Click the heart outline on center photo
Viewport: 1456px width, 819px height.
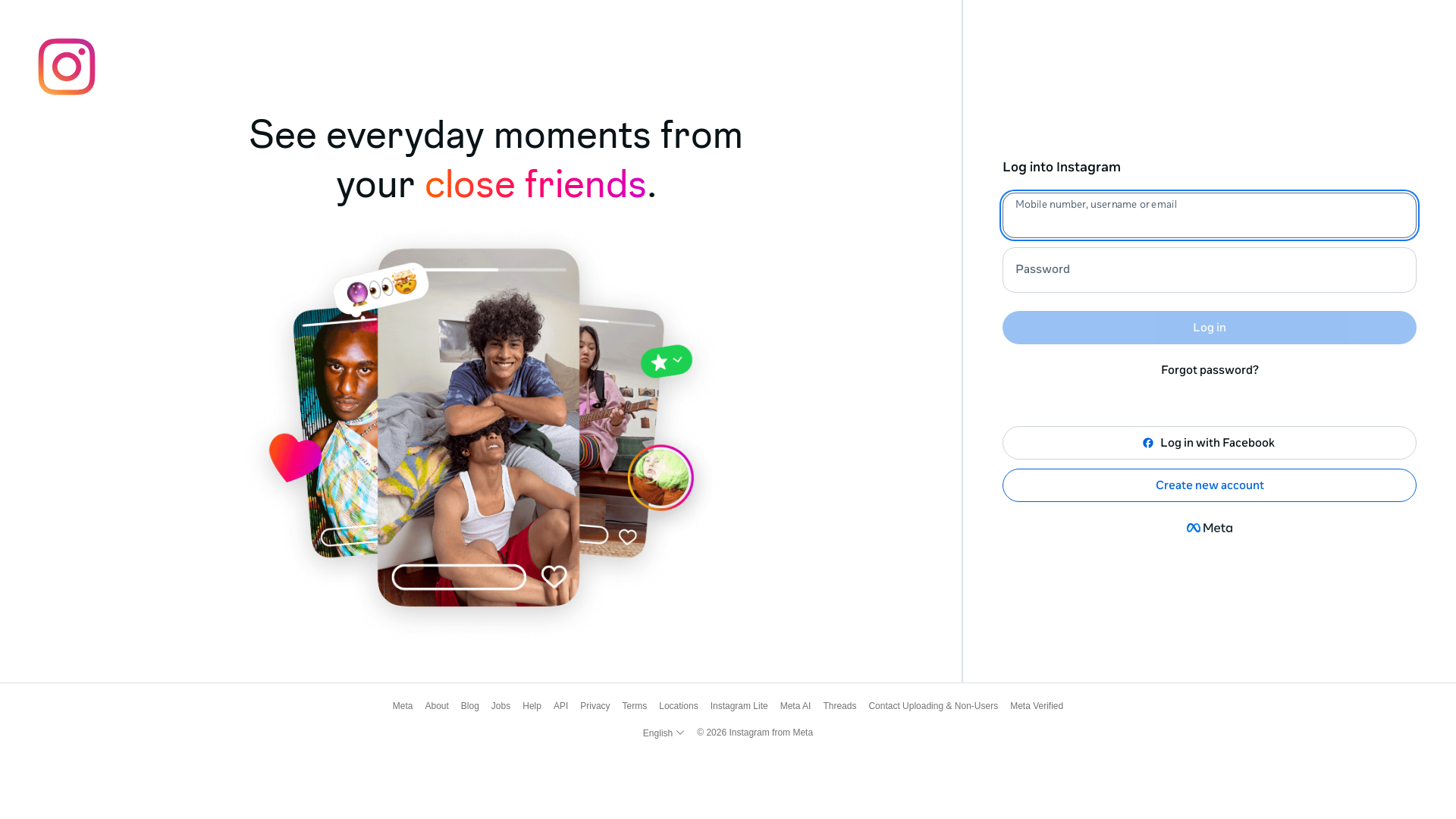pos(554,576)
